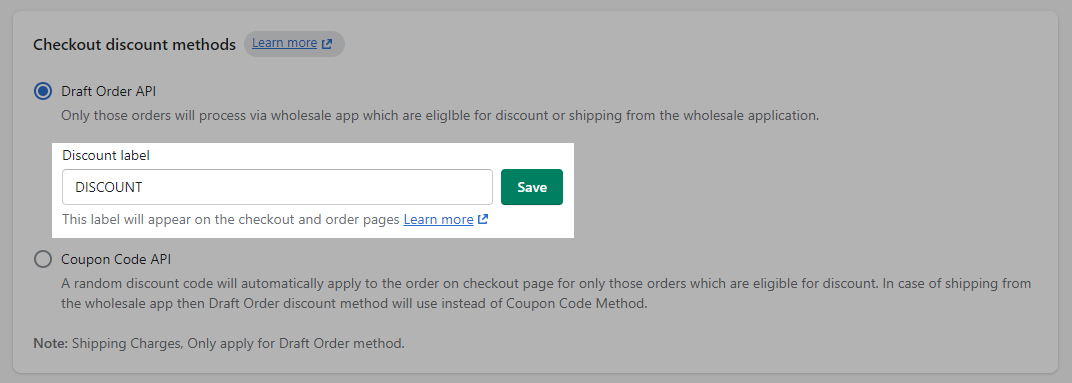Click the "Checkout discount methods" heading
Viewport: 1072px width, 383px height.
pyautogui.click(x=135, y=44)
